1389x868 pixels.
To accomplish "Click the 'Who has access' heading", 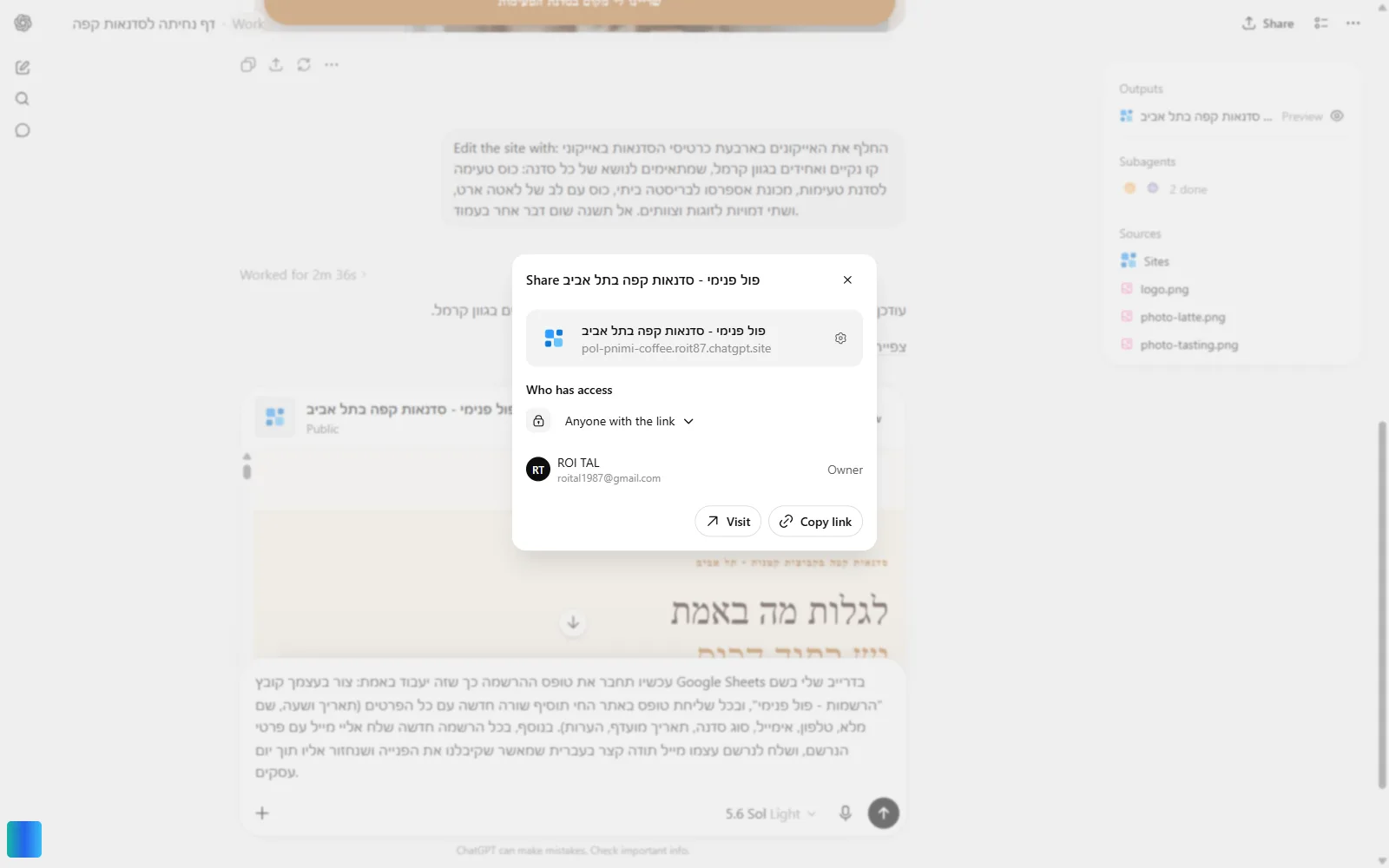I will tap(569, 390).
